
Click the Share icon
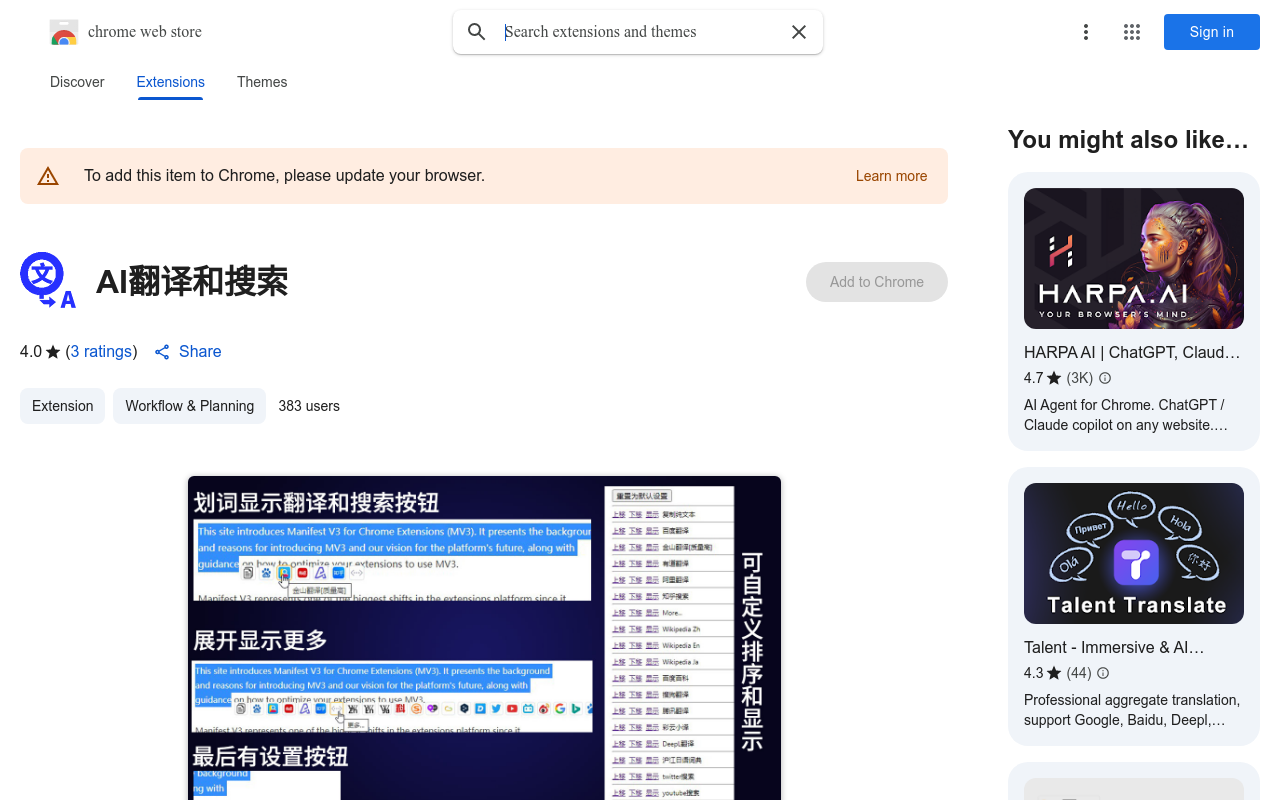[162, 351]
